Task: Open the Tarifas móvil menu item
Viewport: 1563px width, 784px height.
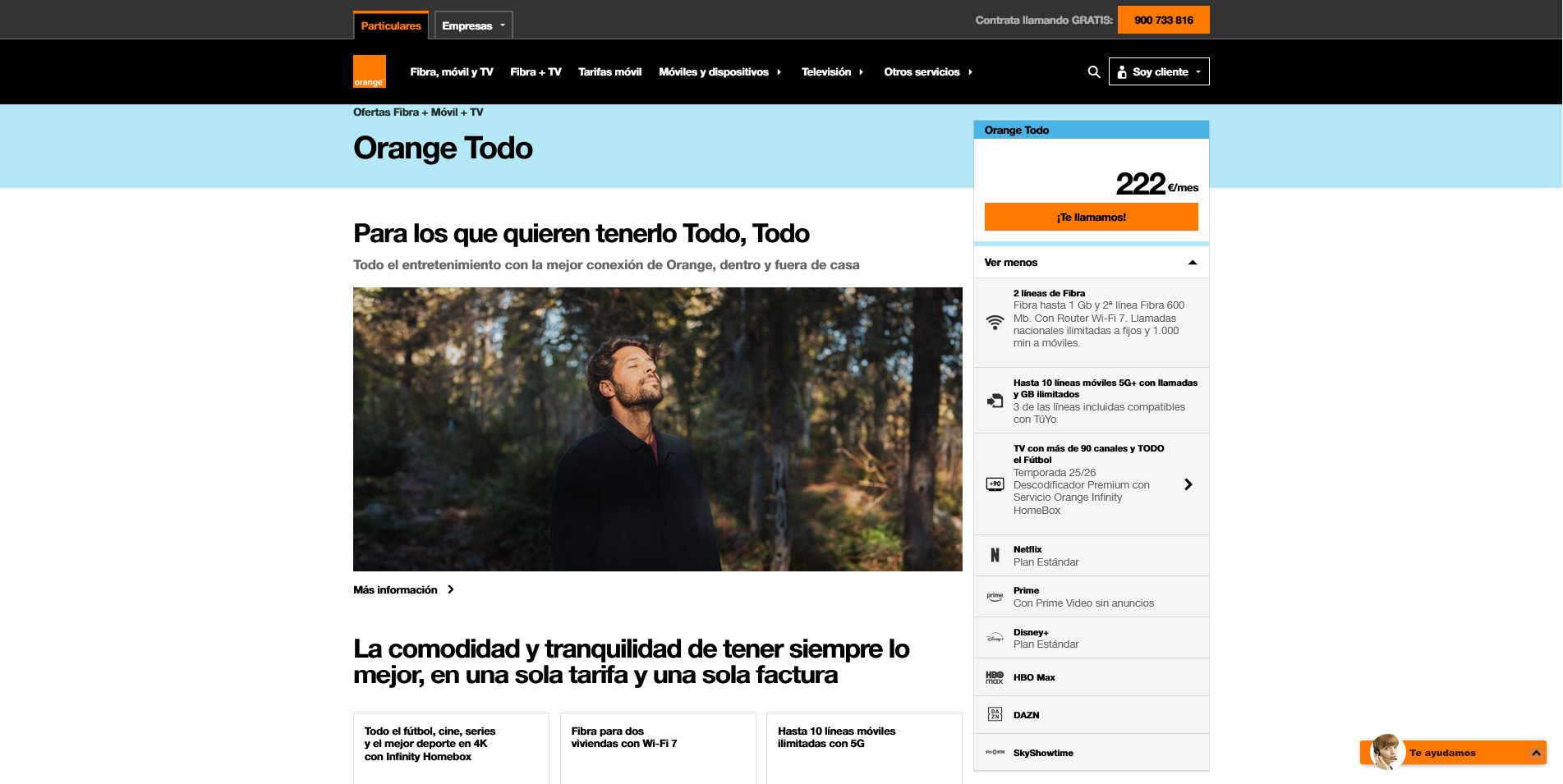Action: 609,72
